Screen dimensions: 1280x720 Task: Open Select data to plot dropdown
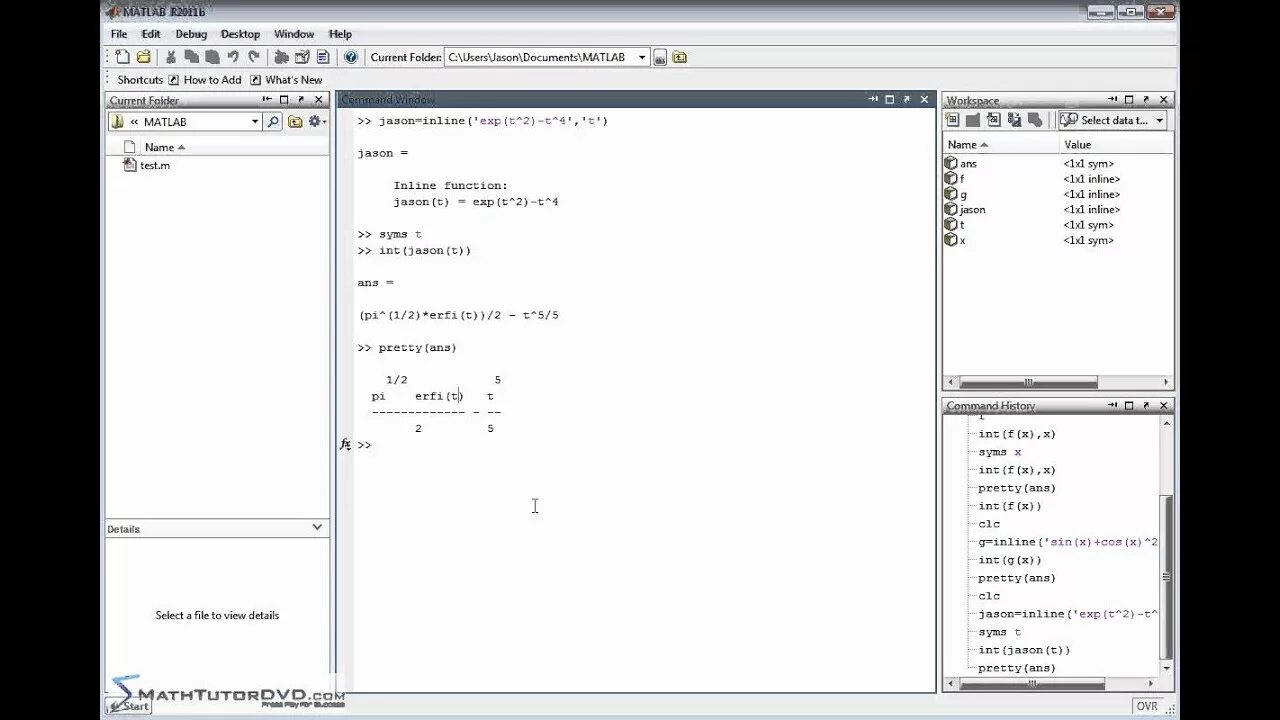pos(1113,120)
